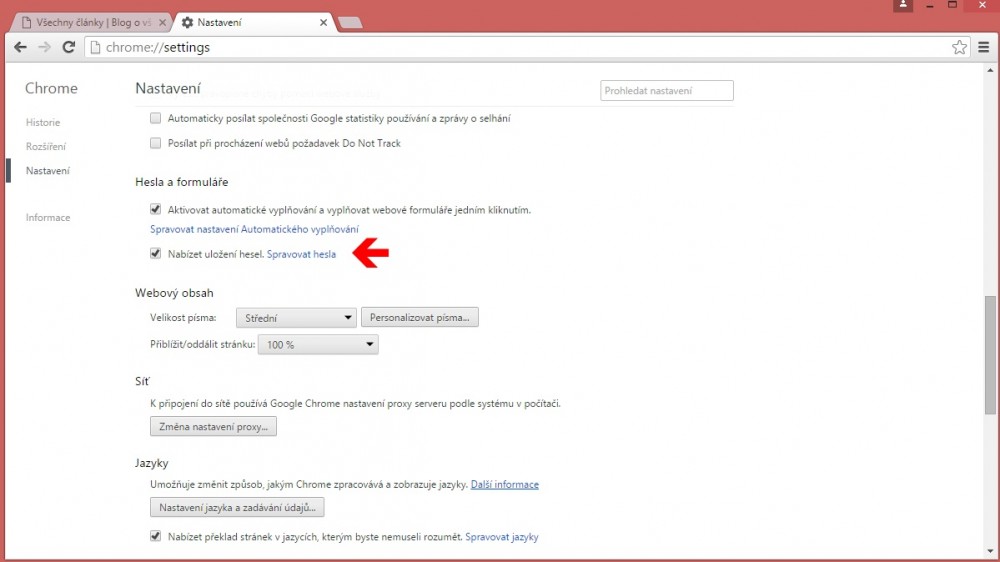Click the browser back arrow
The image size is (1000, 562).
pyautogui.click(x=20, y=47)
